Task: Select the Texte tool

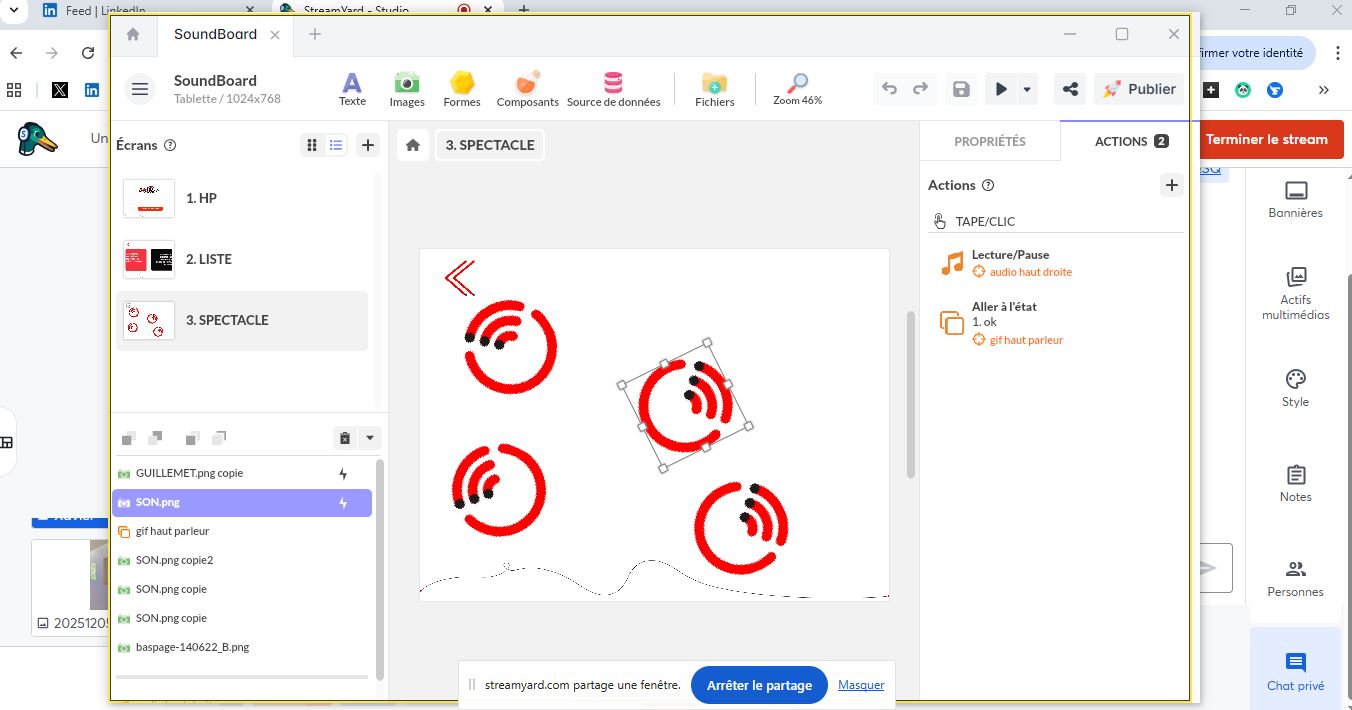Action: pyautogui.click(x=352, y=88)
